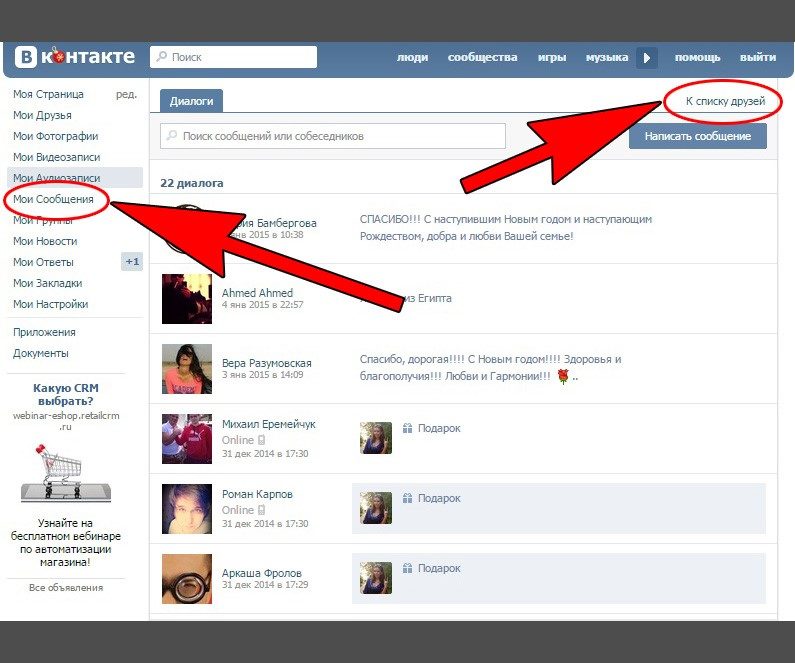Click the gift icon in Михаил Еремейчук's message
795x663 pixels.
407,428
